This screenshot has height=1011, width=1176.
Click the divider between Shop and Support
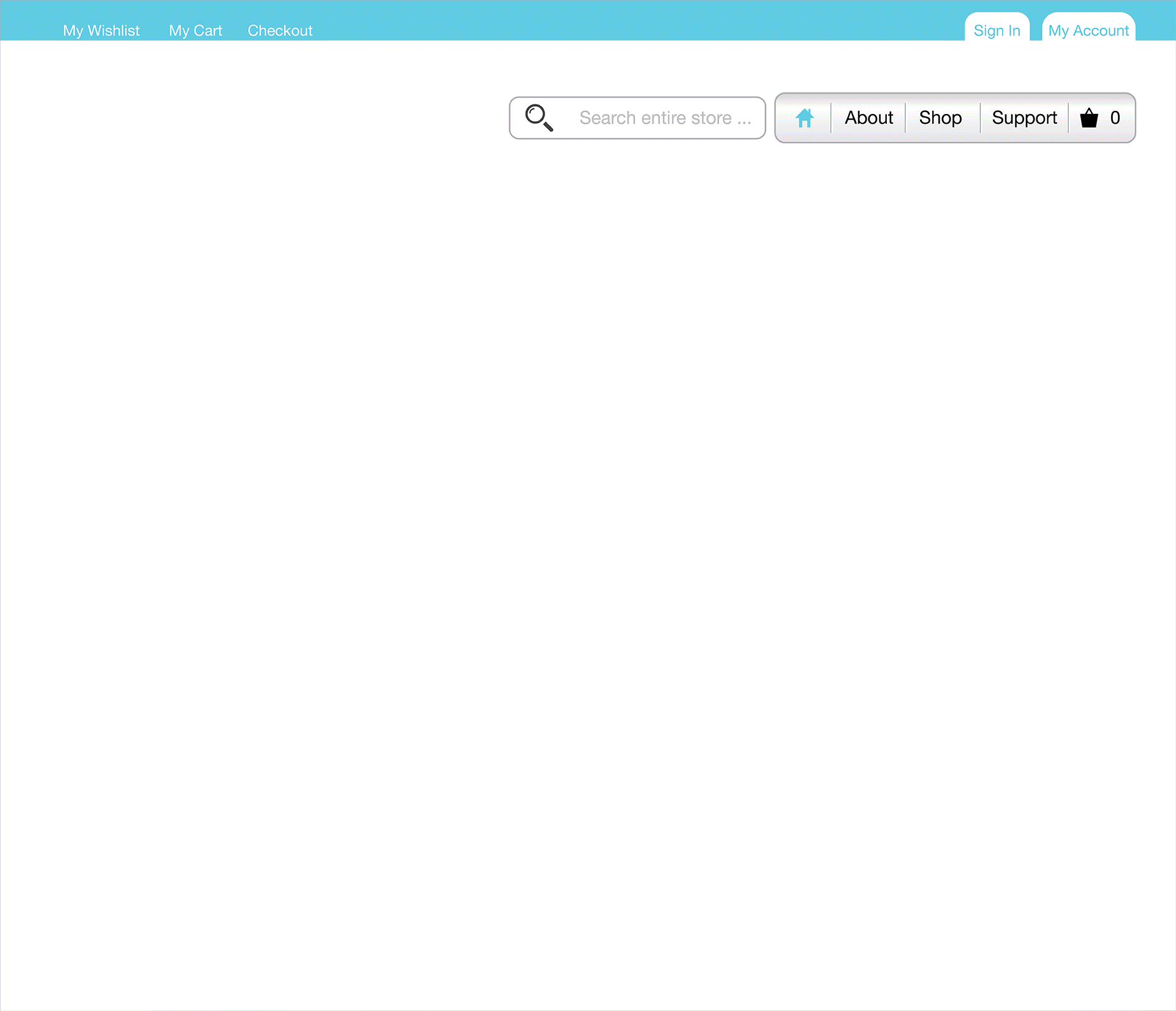980,118
